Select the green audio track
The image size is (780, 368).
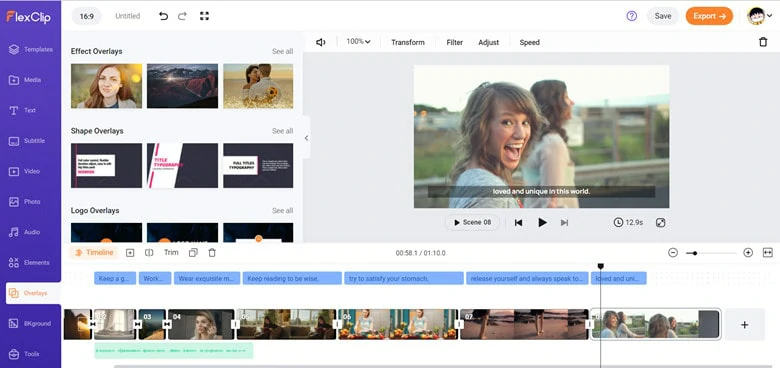(174, 351)
